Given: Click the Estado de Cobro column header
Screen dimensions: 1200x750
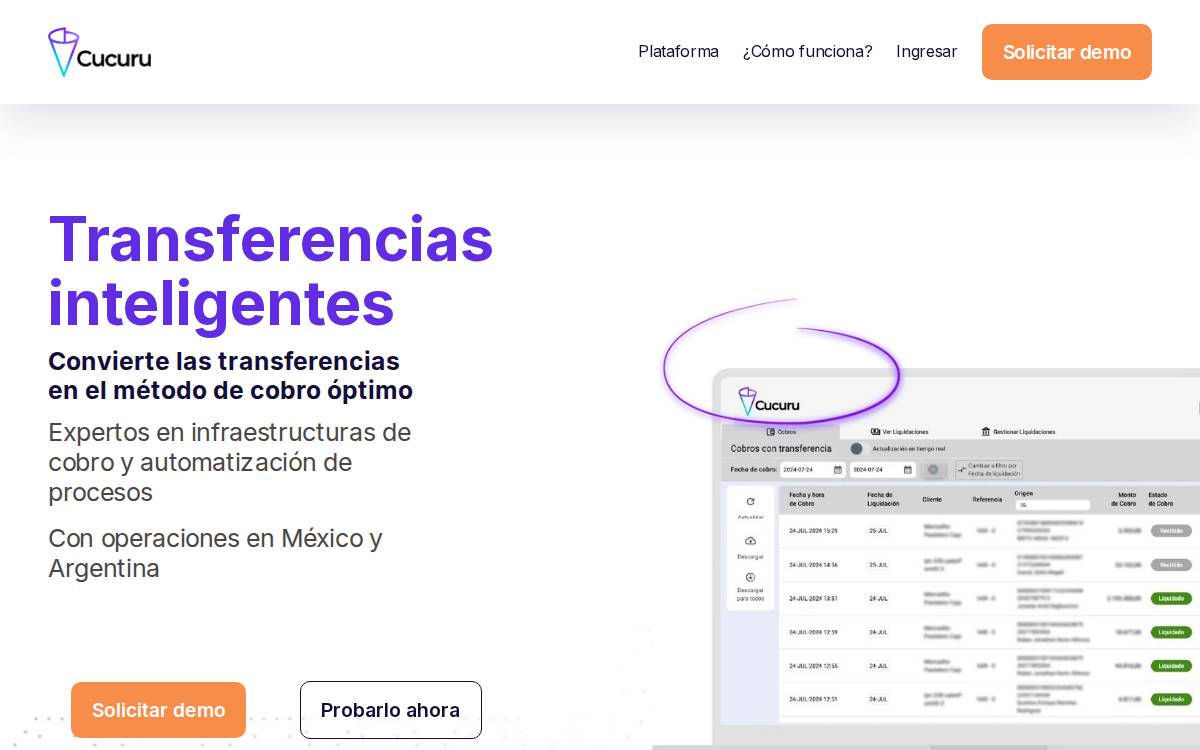Looking at the screenshot, I should coord(1159,498).
